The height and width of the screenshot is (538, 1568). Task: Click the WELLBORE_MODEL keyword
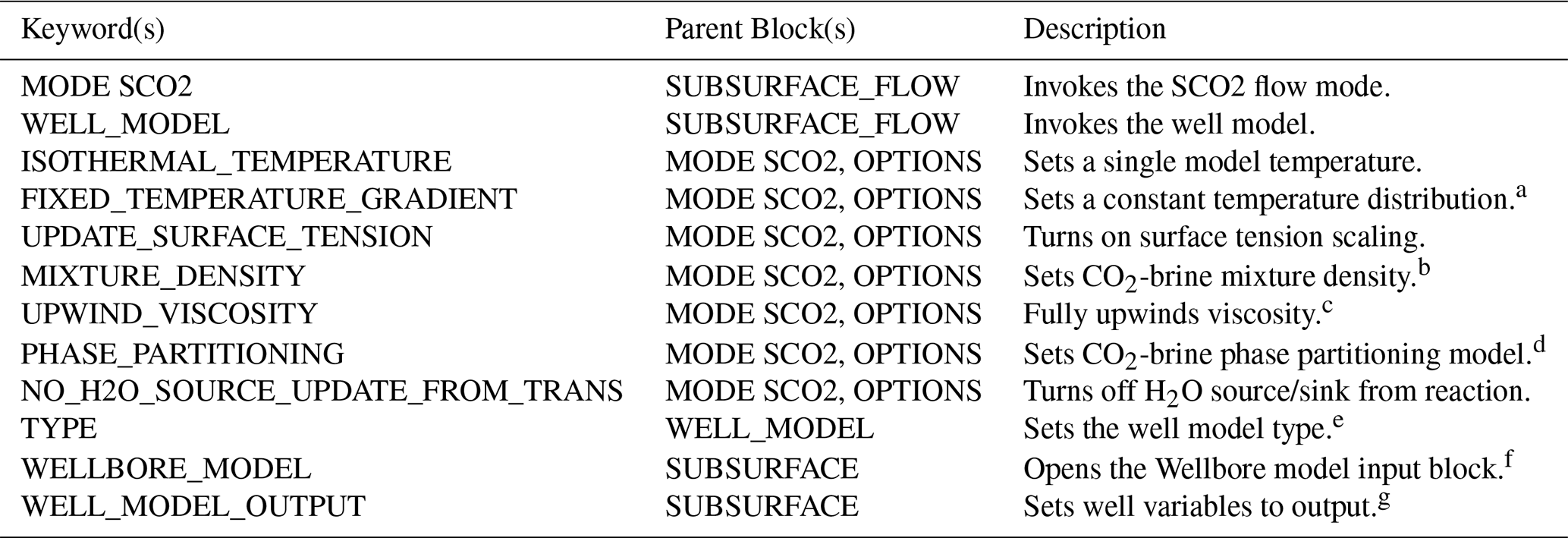[x=165, y=469]
